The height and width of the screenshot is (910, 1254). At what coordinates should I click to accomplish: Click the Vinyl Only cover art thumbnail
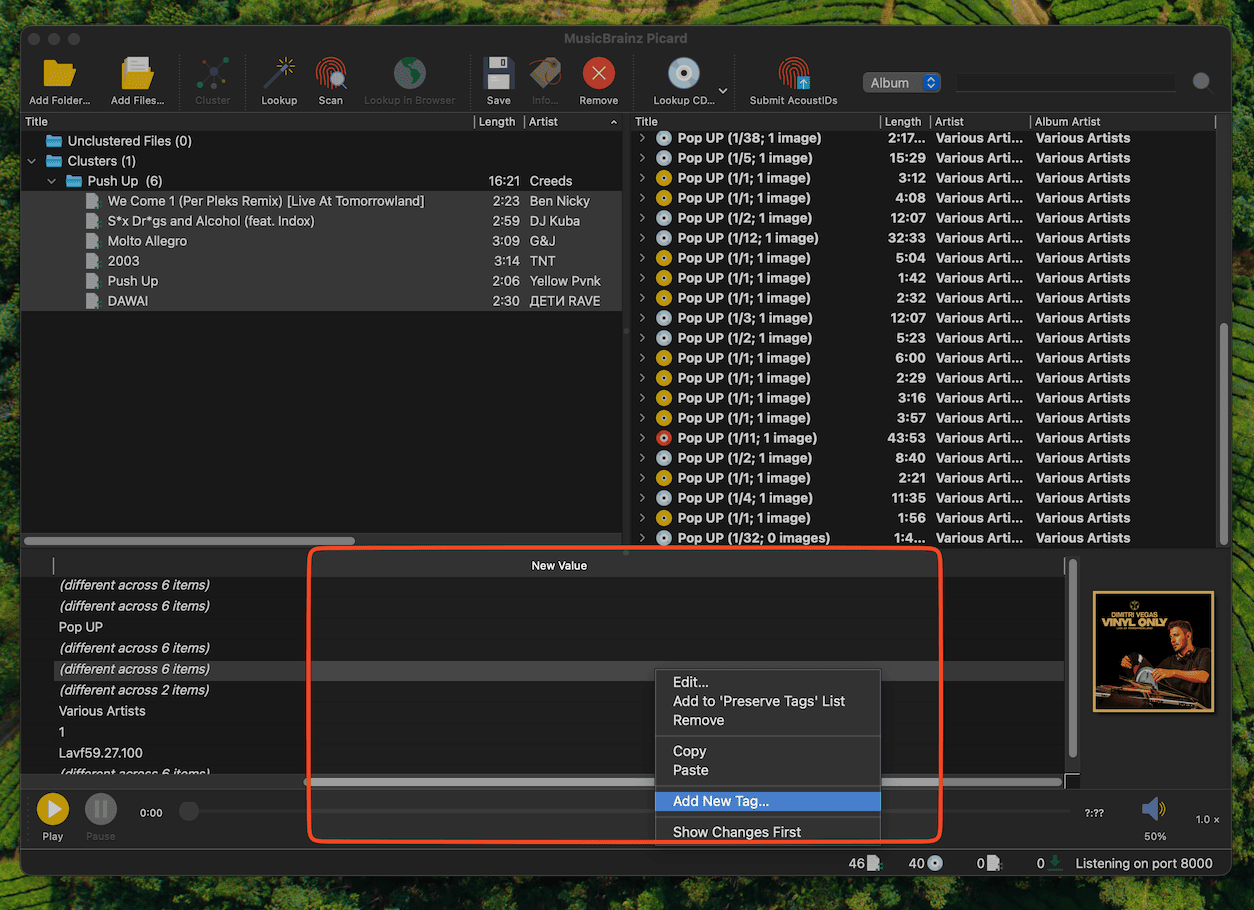pyautogui.click(x=1153, y=651)
